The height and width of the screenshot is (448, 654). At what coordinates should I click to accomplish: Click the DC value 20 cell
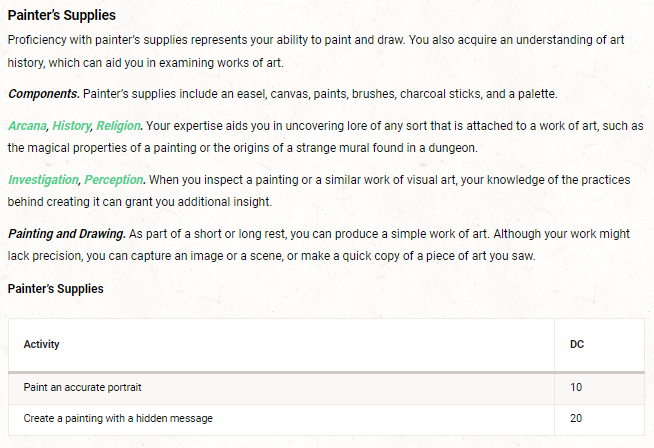click(576, 418)
